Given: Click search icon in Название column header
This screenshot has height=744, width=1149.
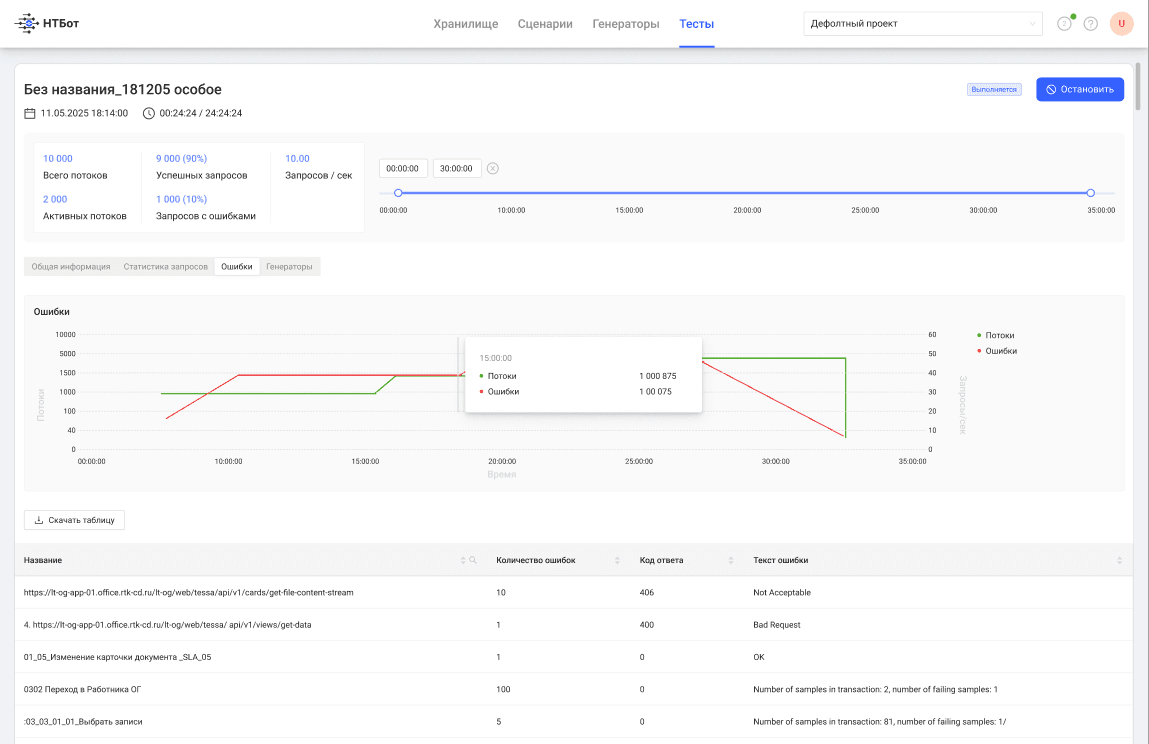Looking at the screenshot, I should point(473,560).
